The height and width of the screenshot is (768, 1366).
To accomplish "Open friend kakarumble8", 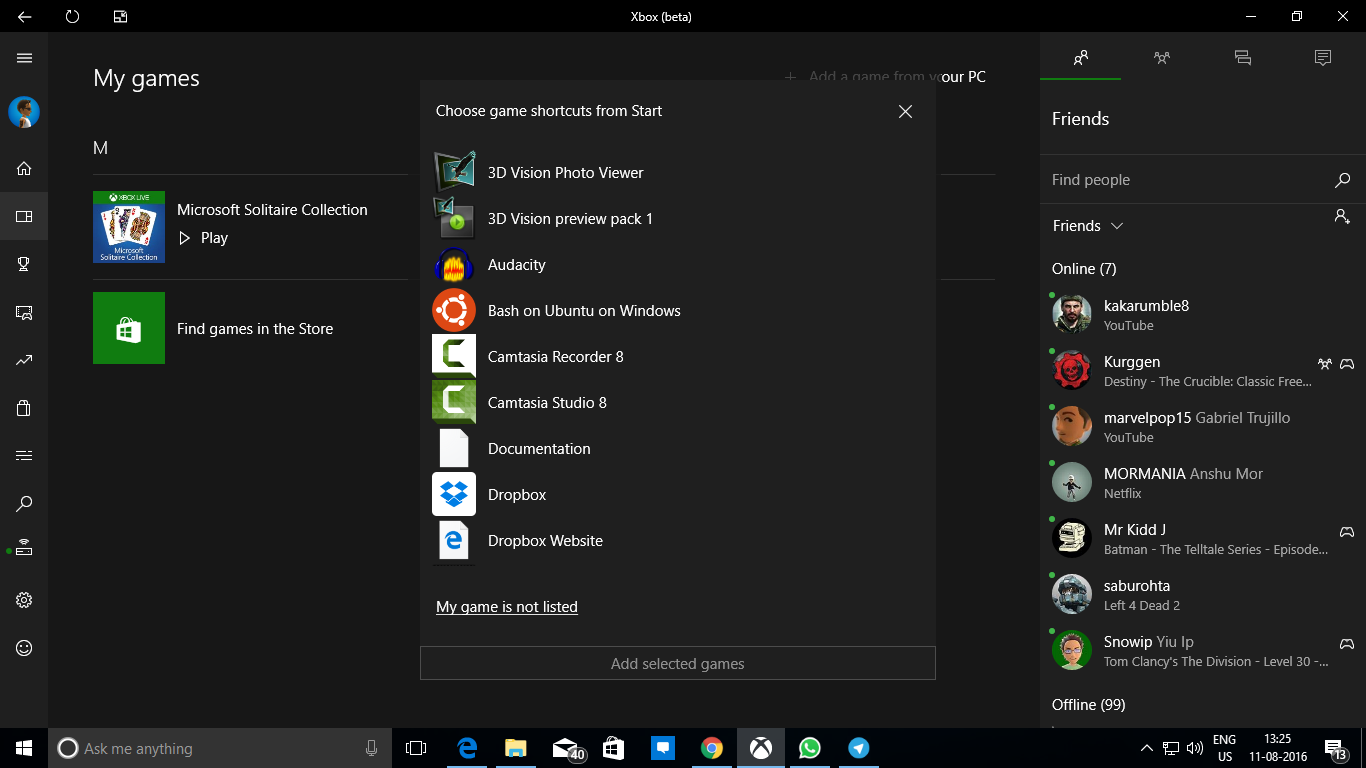I will click(x=1203, y=314).
